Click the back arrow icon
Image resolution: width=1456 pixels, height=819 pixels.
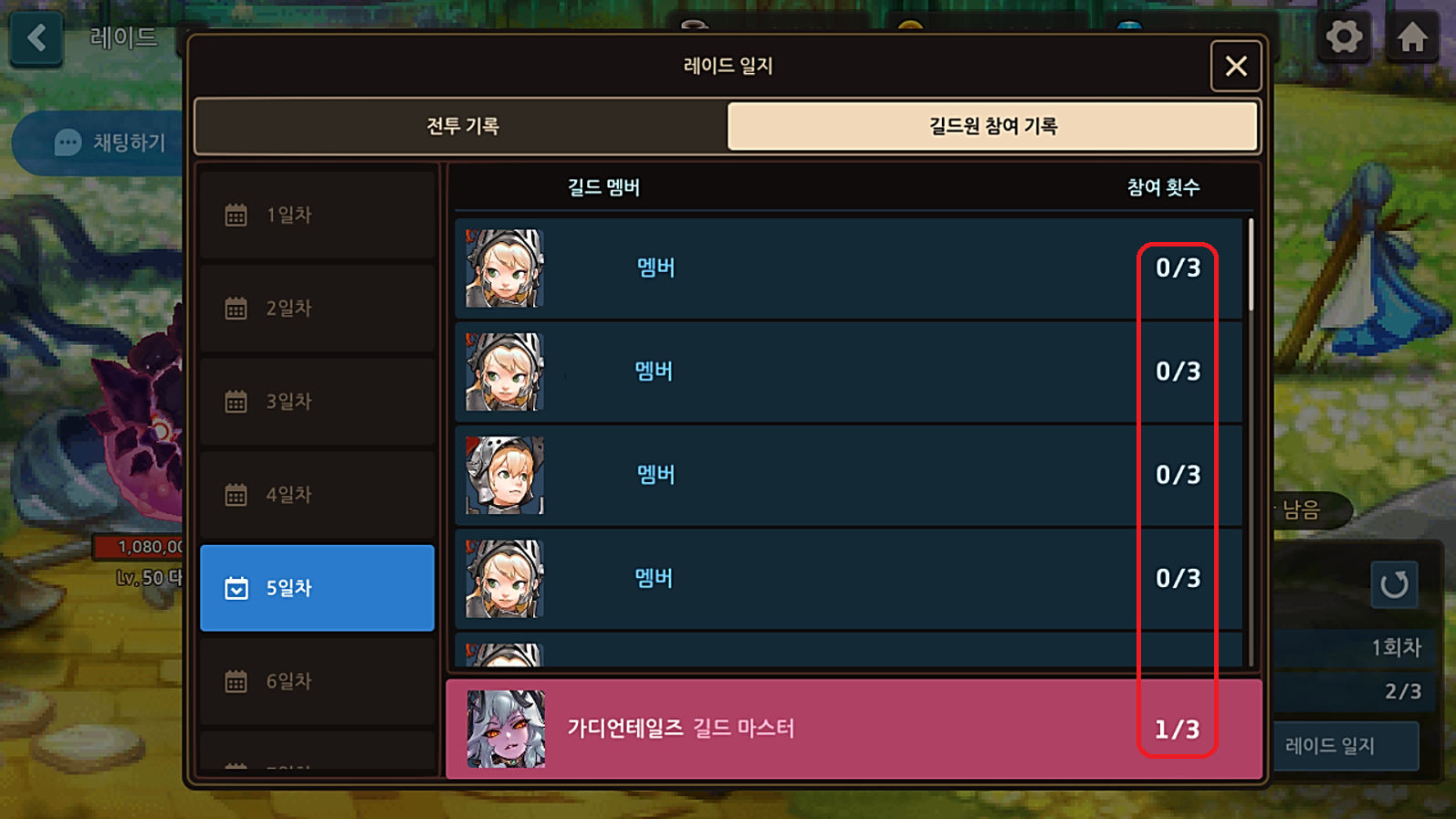tap(37, 37)
